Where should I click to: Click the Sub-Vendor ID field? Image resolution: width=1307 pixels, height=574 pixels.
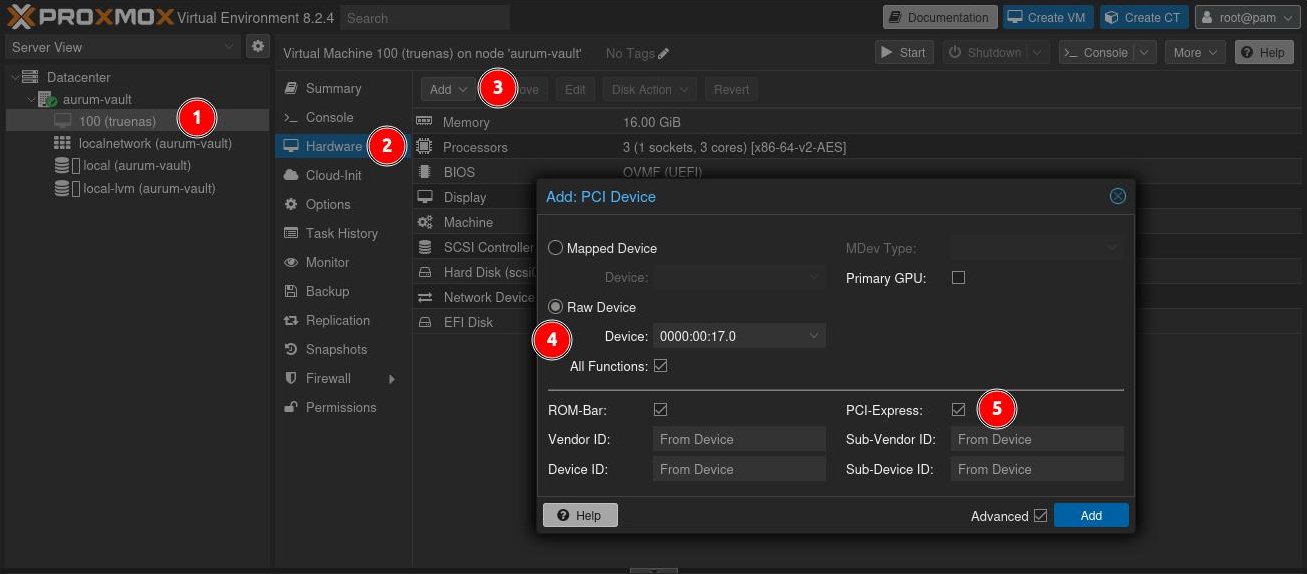point(1037,439)
